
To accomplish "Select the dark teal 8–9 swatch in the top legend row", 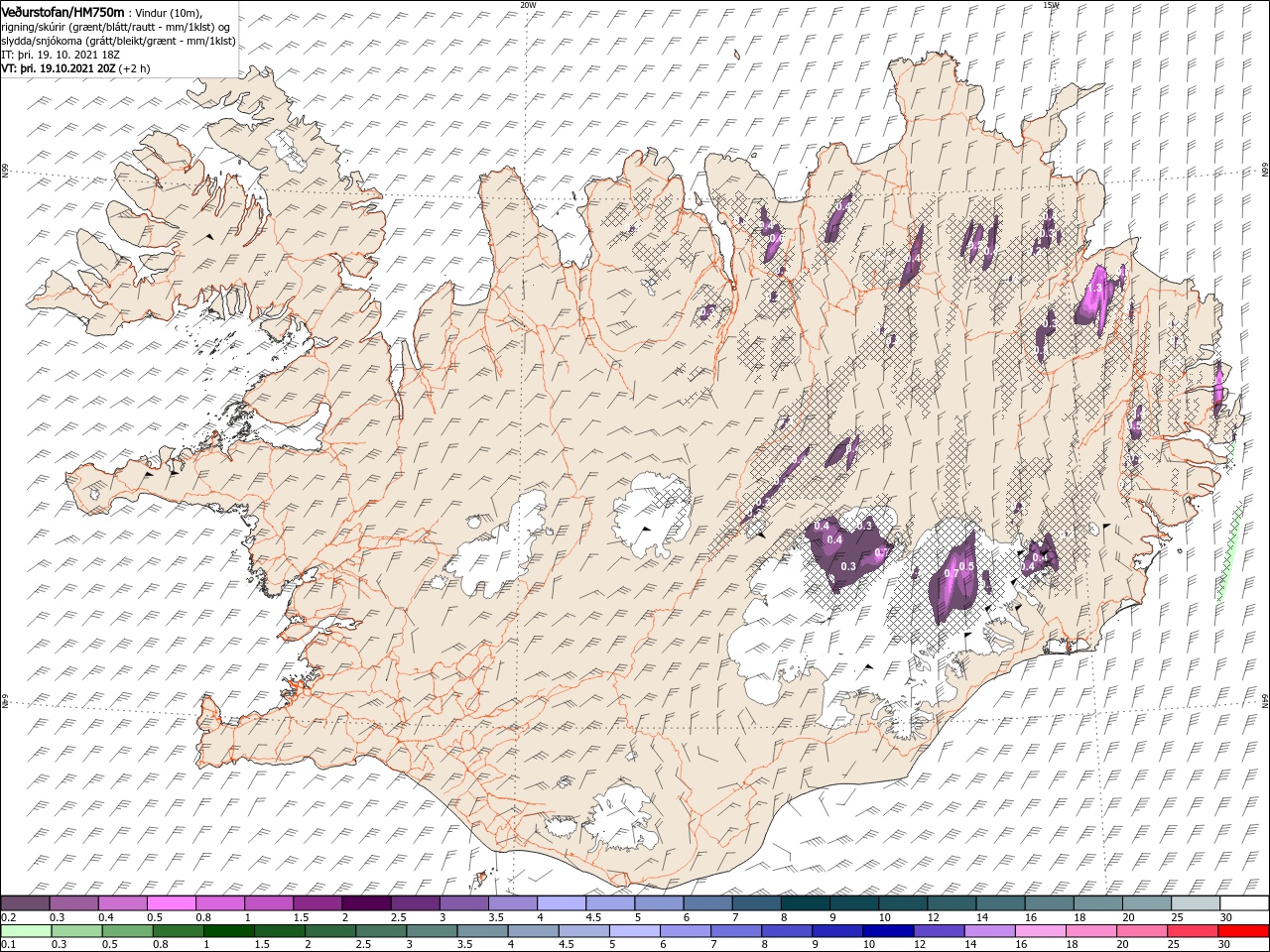I will 806,903.
